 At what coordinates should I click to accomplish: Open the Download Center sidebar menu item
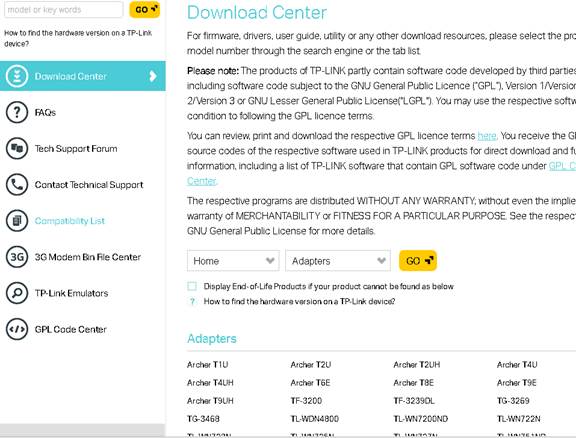[83, 76]
